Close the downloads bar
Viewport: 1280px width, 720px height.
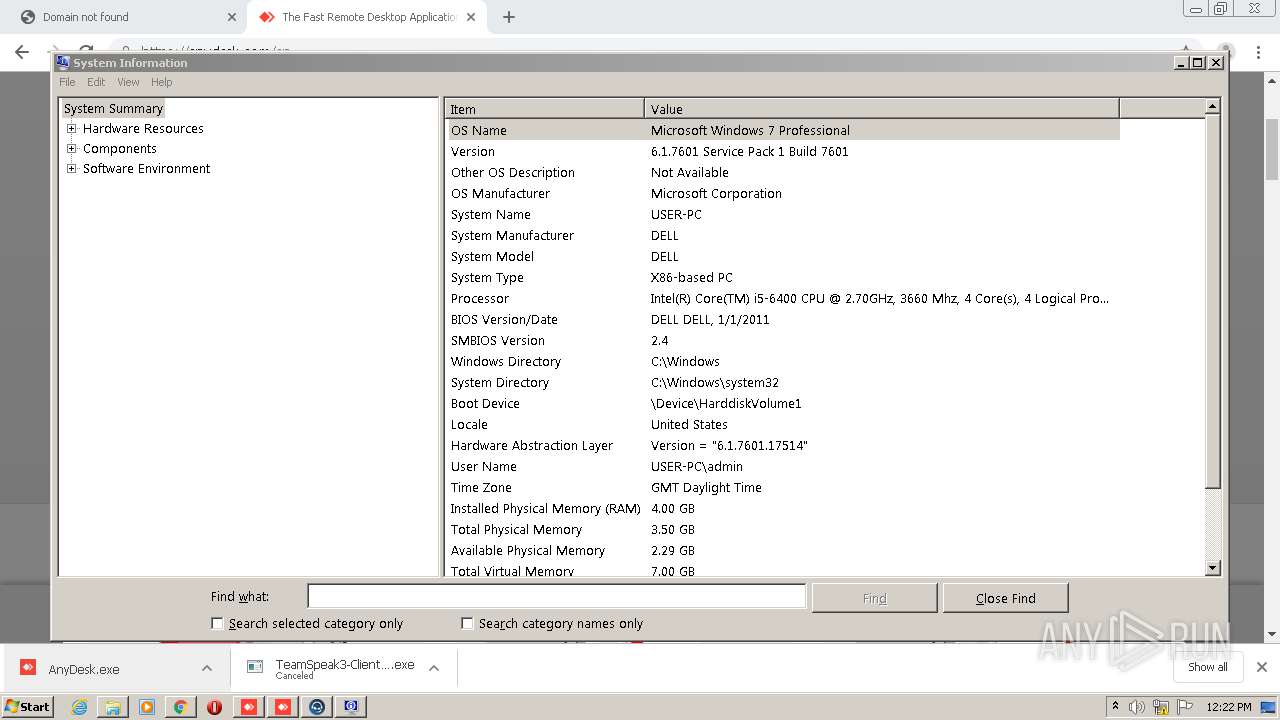click(x=1261, y=667)
